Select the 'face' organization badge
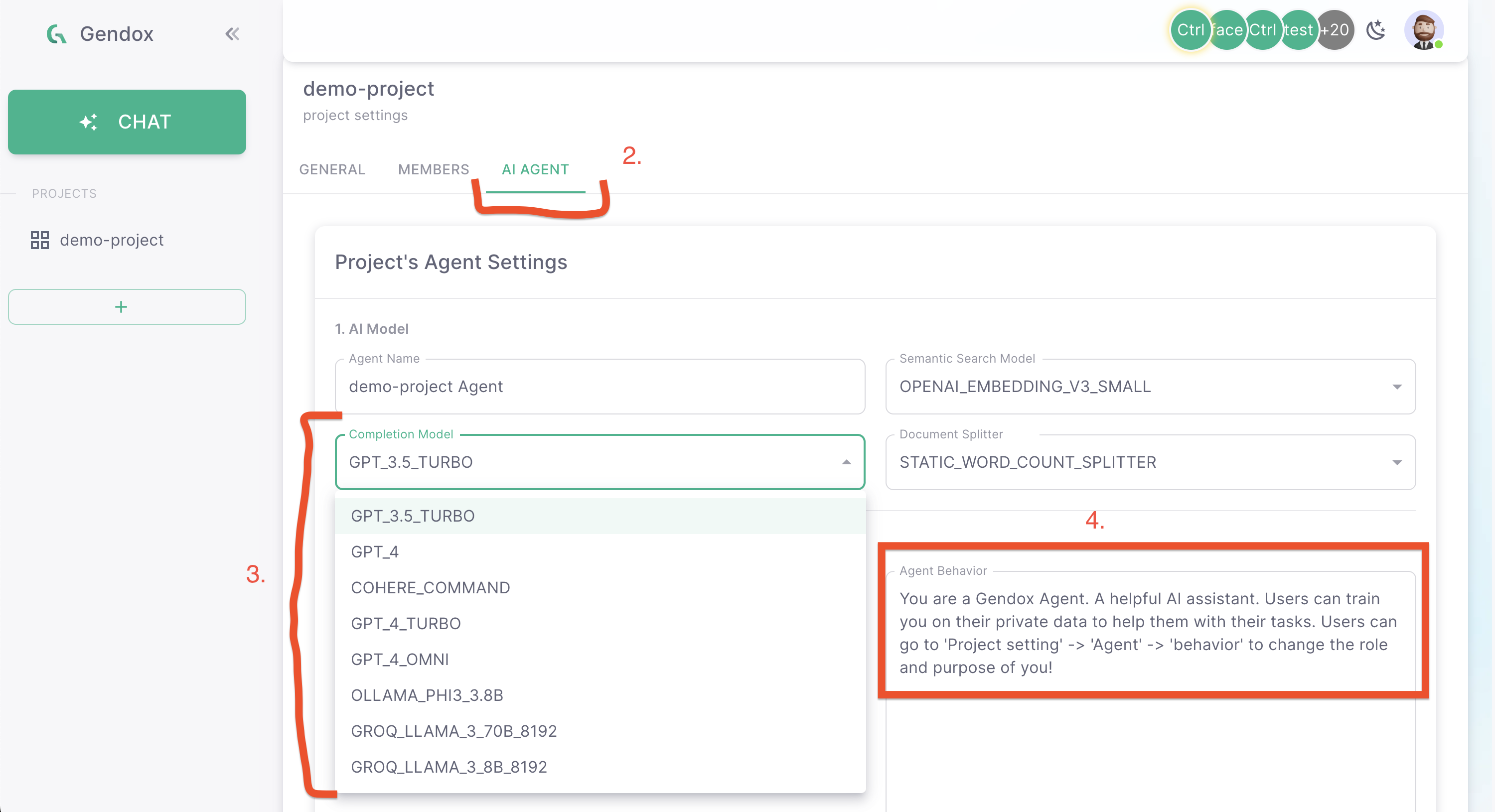The height and width of the screenshot is (812, 1495). pyautogui.click(x=1227, y=29)
